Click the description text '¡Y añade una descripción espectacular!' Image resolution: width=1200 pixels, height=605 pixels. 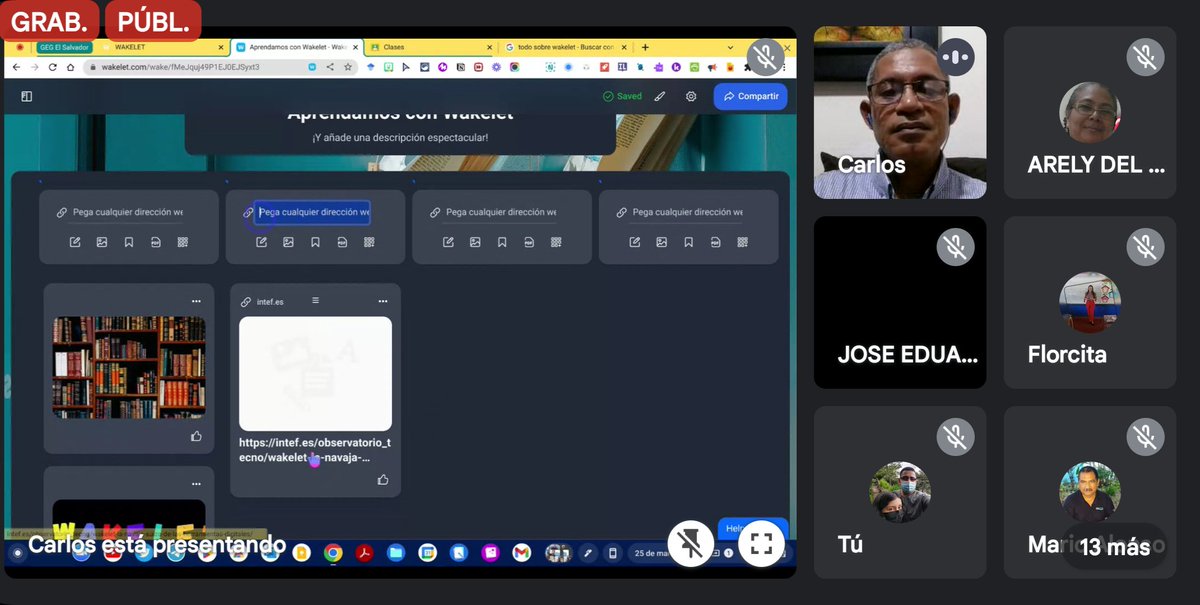point(400,137)
